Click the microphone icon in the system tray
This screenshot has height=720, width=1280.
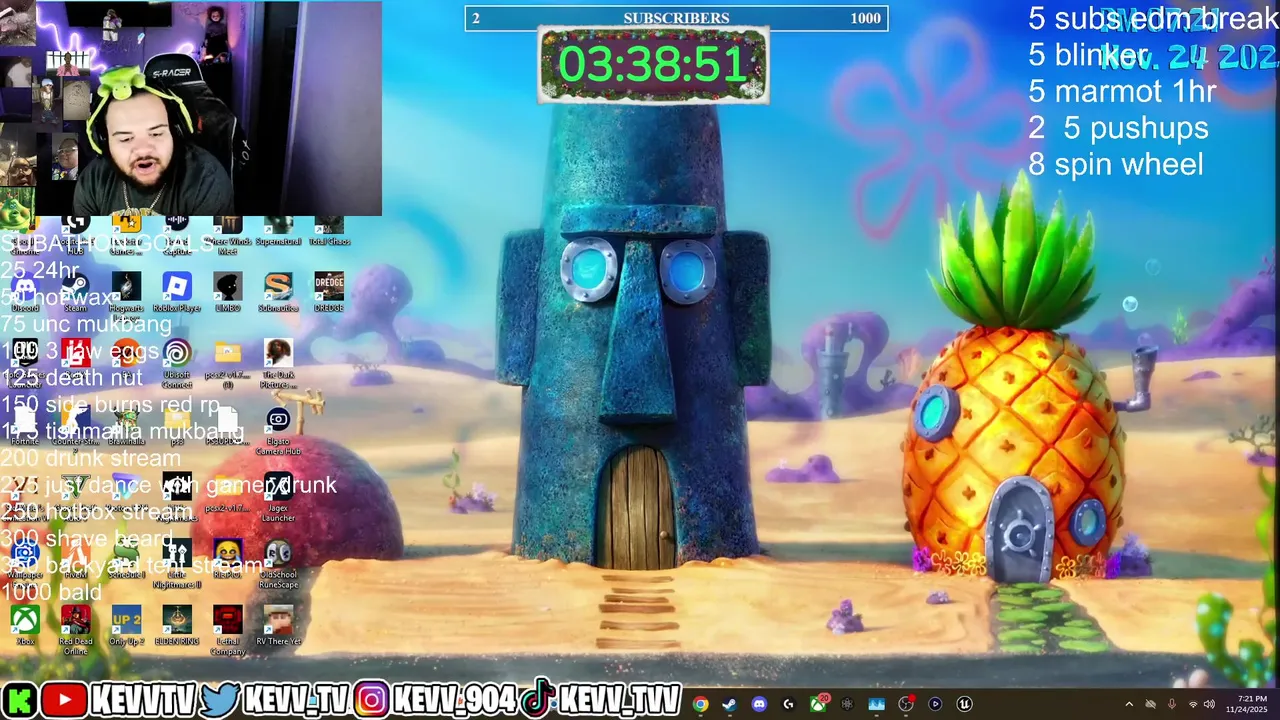1171,704
